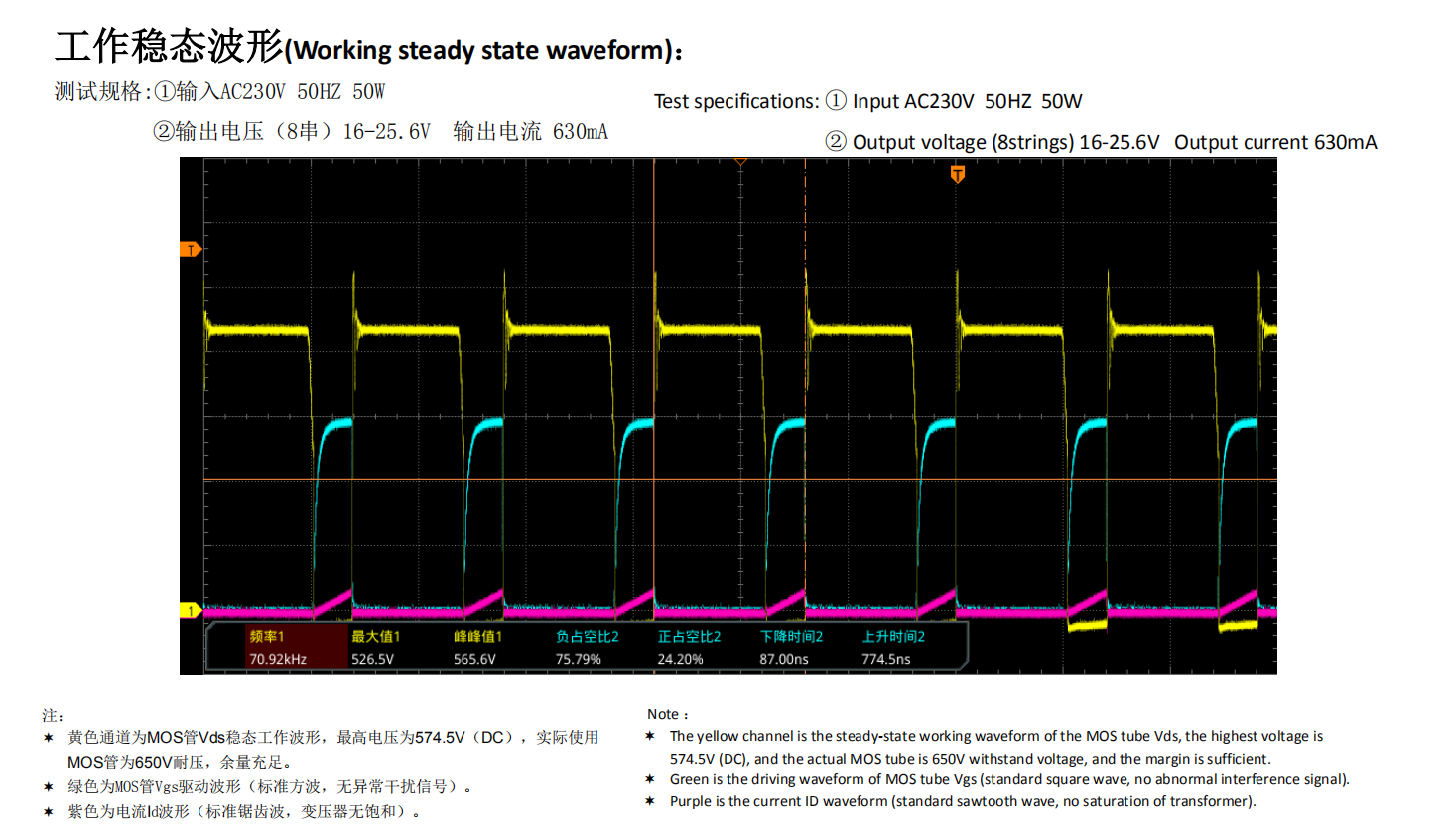Click the 'Test specifications' Input AC230V line
This screenshot has height=839, width=1456.
pos(867,101)
